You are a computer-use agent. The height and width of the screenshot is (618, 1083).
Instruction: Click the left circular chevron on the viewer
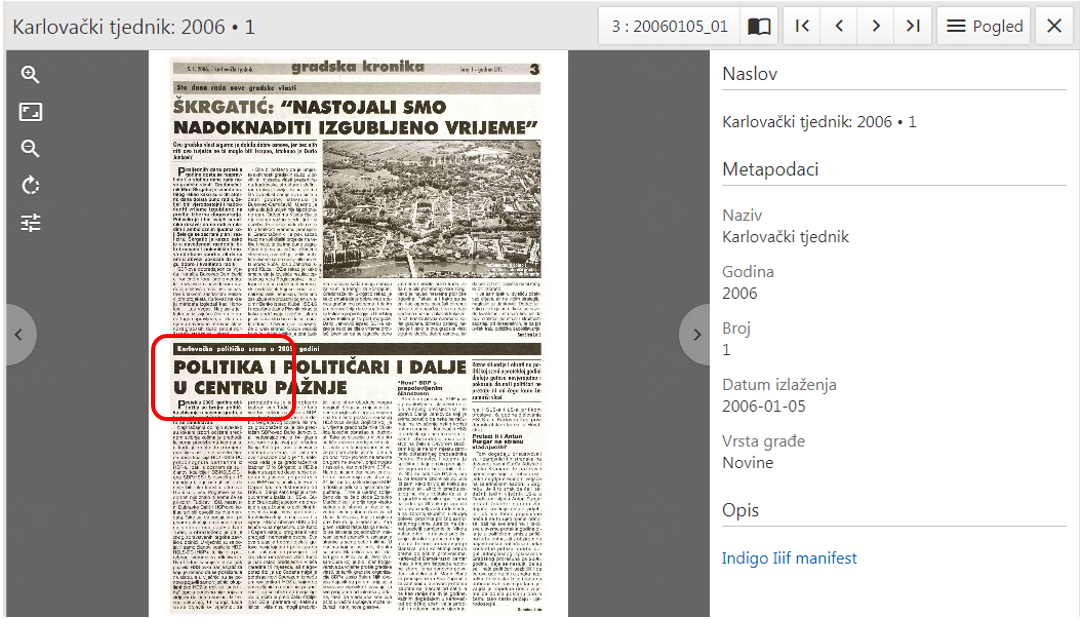21,334
